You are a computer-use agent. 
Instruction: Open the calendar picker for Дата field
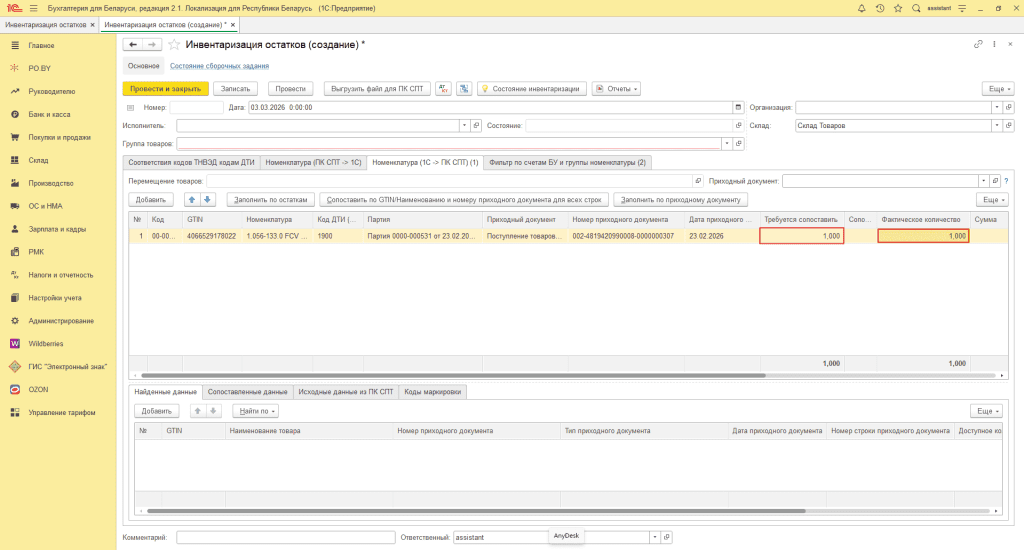click(738, 107)
